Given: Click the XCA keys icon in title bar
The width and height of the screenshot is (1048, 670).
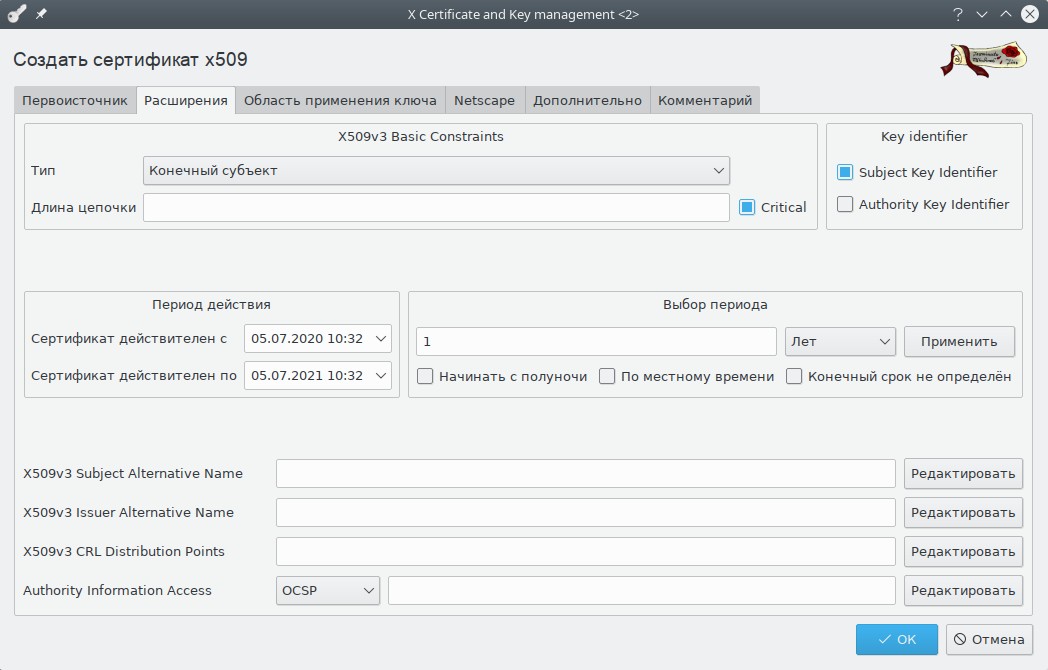Looking at the screenshot, I should 16,14.
